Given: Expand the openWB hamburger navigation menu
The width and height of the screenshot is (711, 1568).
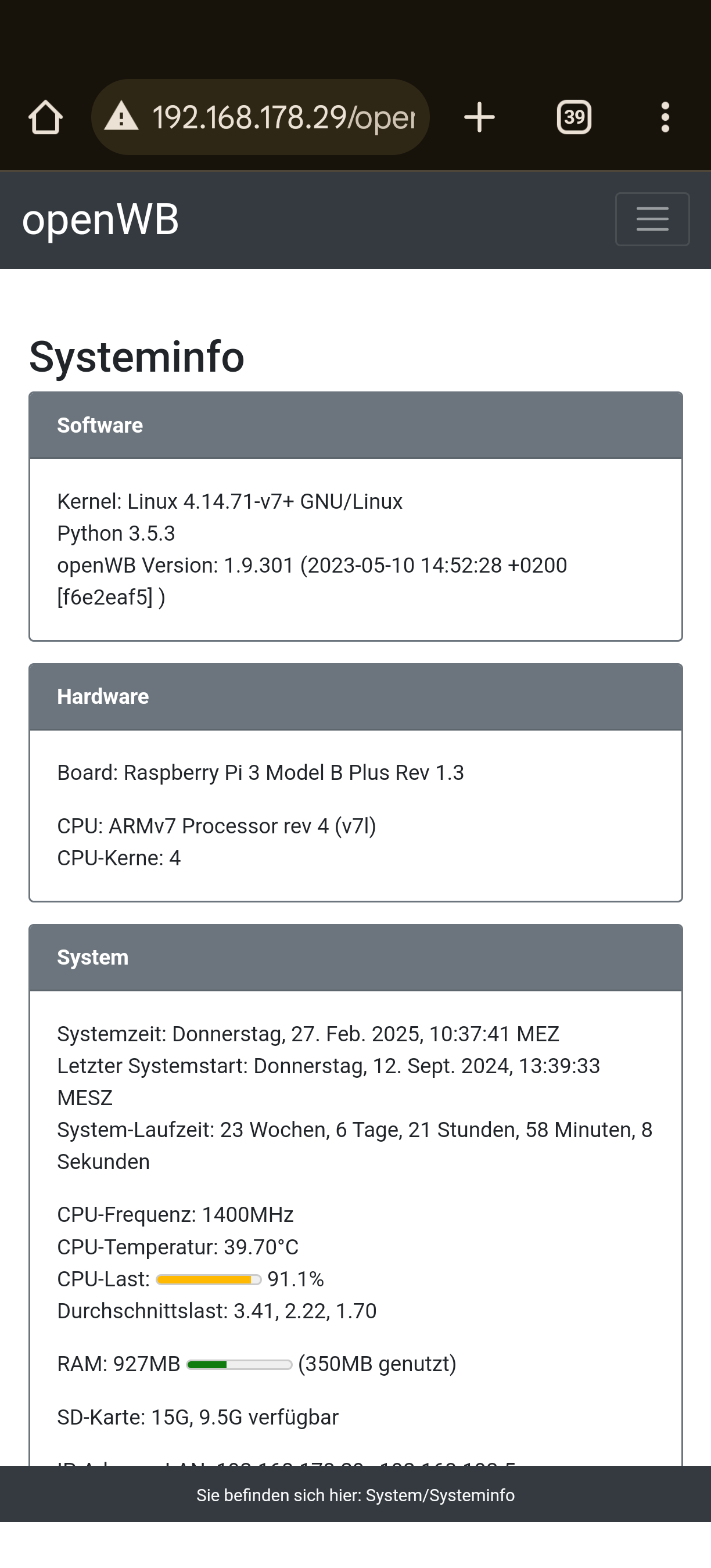Looking at the screenshot, I should (652, 219).
